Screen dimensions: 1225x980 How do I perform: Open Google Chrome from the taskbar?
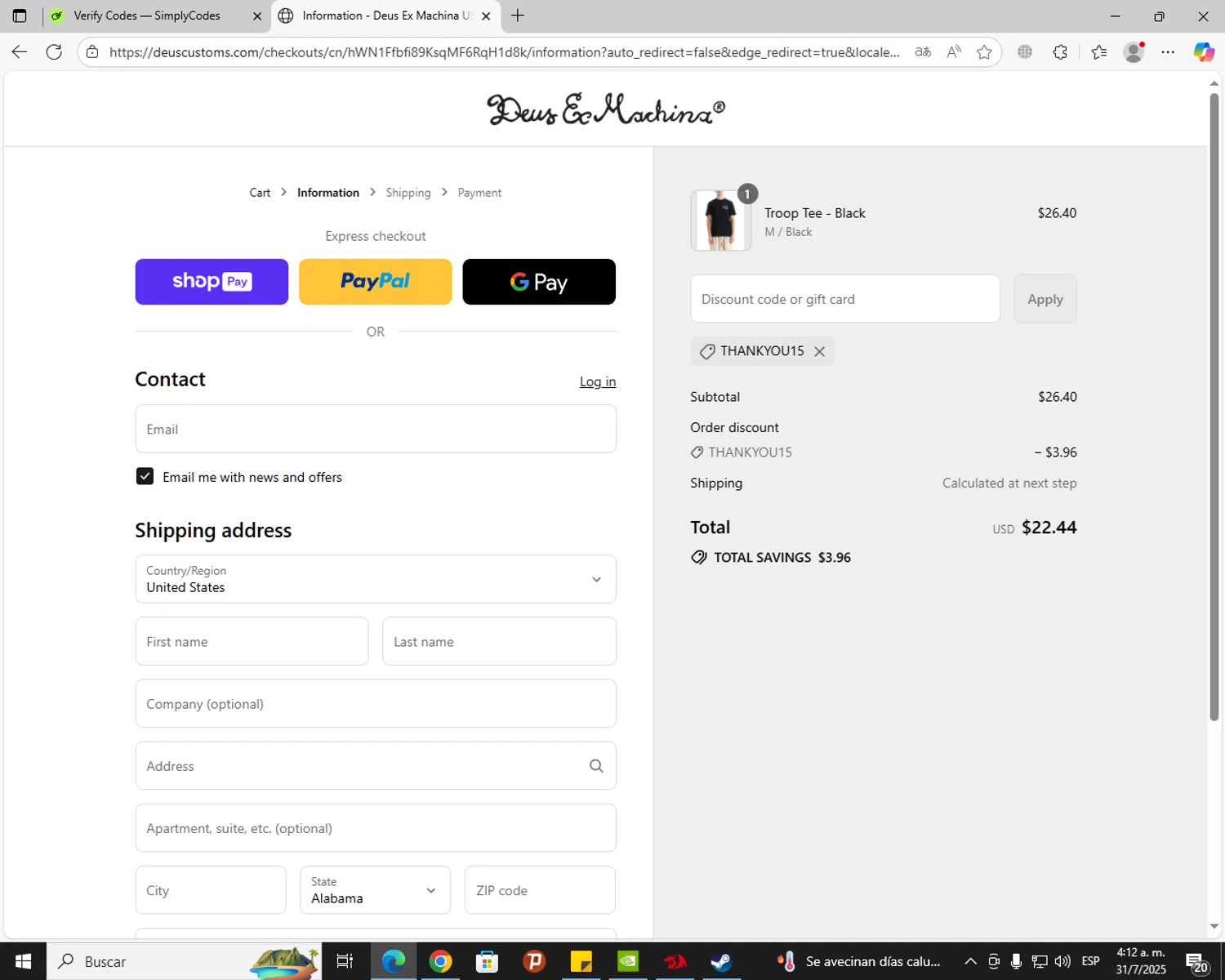tap(440, 961)
